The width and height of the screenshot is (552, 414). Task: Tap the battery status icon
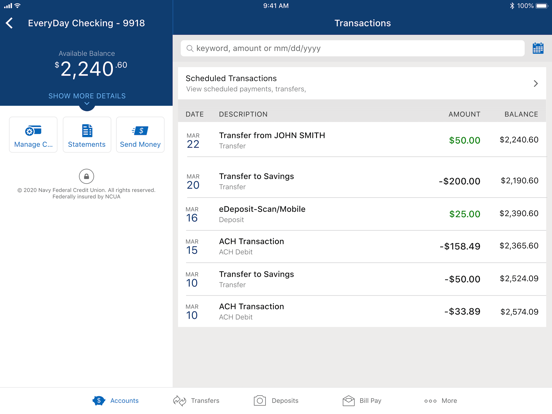542,6
